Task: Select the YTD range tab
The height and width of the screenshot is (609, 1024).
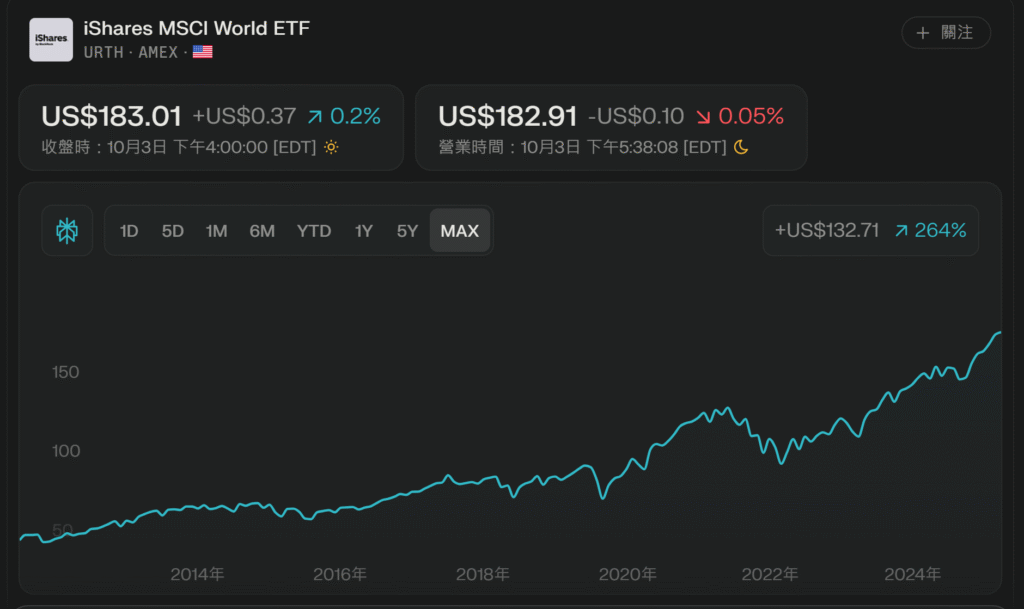Action: tap(314, 231)
